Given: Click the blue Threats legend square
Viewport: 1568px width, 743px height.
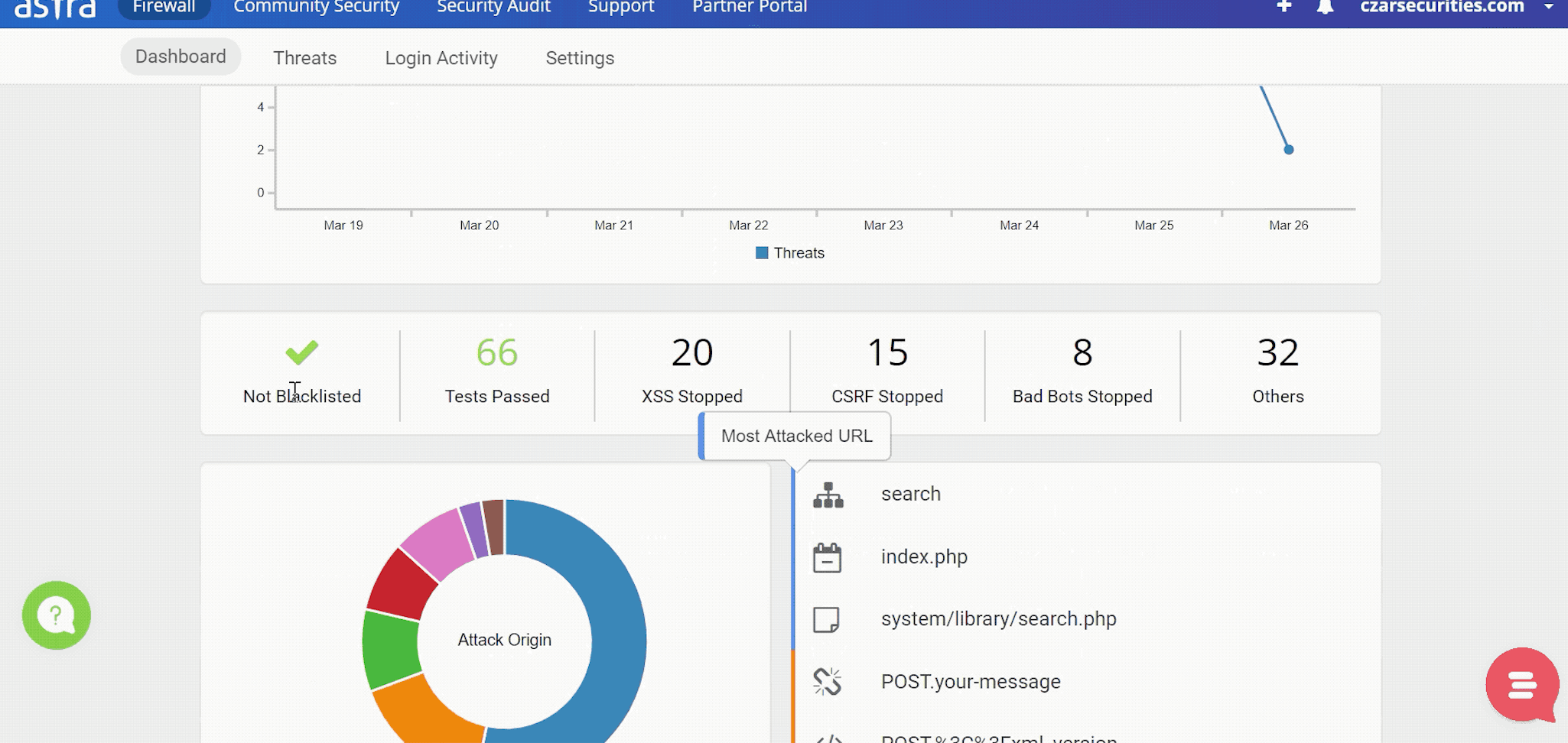Looking at the screenshot, I should tap(761, 252).
